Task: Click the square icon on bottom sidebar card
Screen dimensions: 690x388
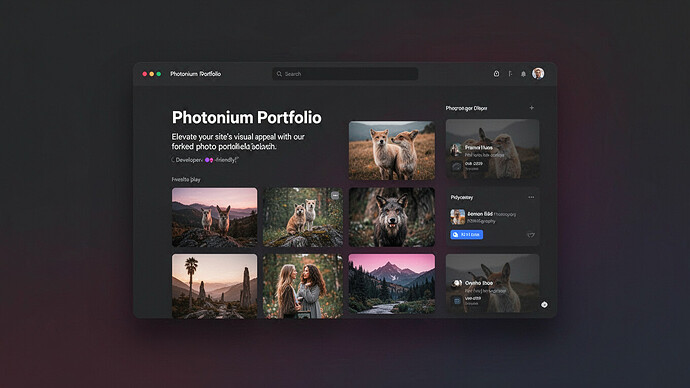Action: click(x=457, y=301)
